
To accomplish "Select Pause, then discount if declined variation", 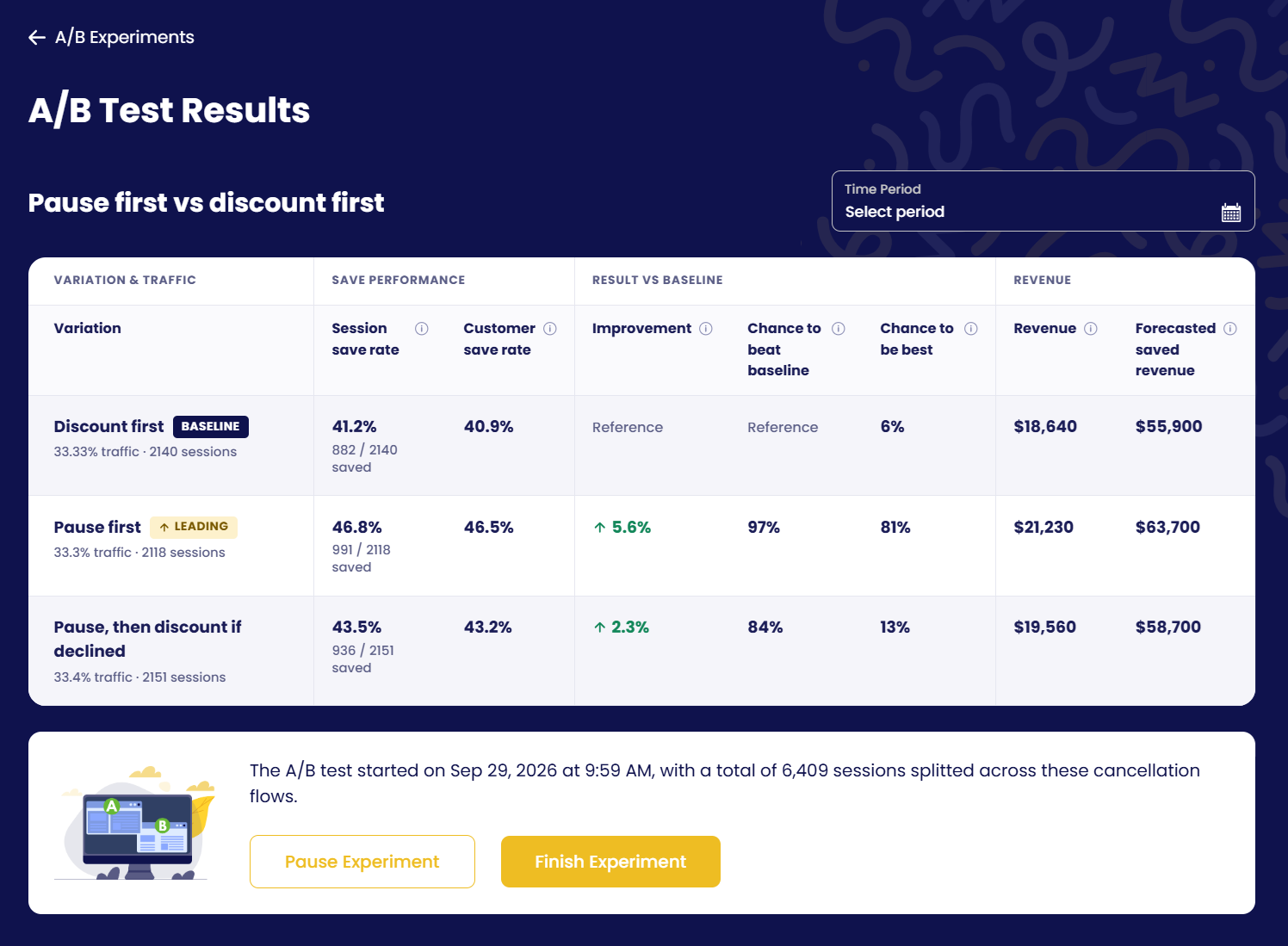I will 147,639.
